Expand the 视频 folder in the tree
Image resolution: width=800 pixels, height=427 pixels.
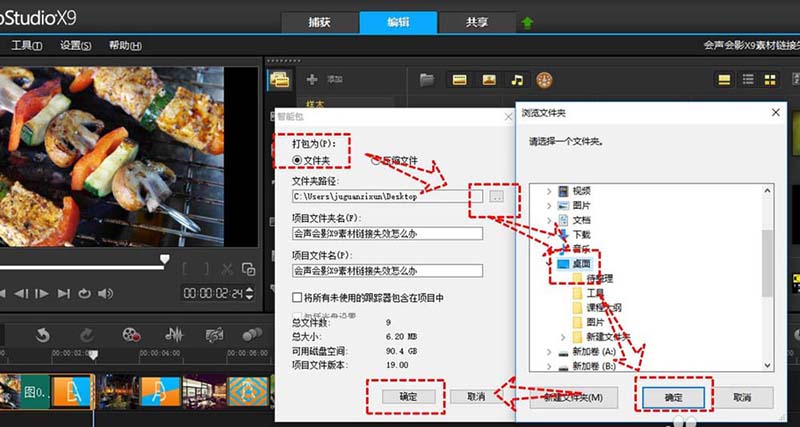pos(549,191)
